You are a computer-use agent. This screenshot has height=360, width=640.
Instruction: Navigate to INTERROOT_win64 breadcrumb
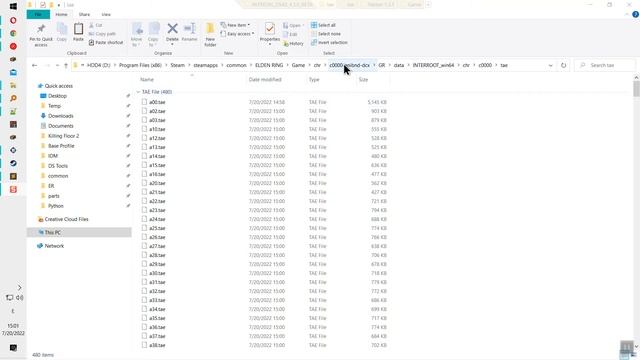[433, 65]
